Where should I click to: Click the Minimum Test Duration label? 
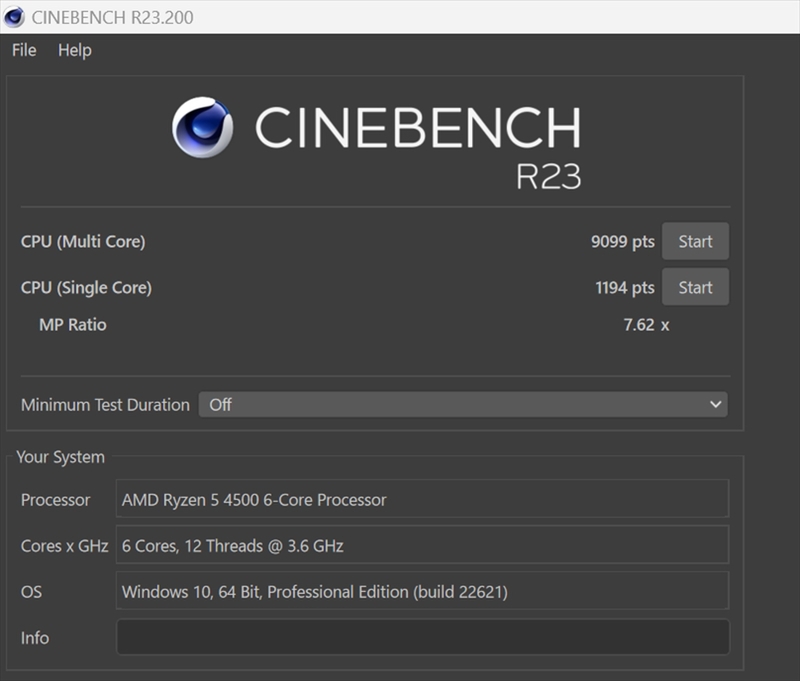point(105,405)
